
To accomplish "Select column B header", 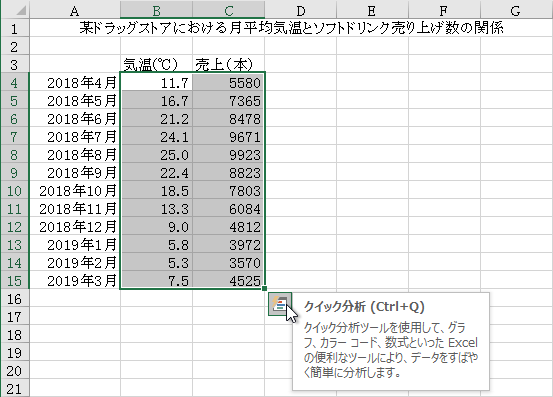I will [x=156, y=10].
